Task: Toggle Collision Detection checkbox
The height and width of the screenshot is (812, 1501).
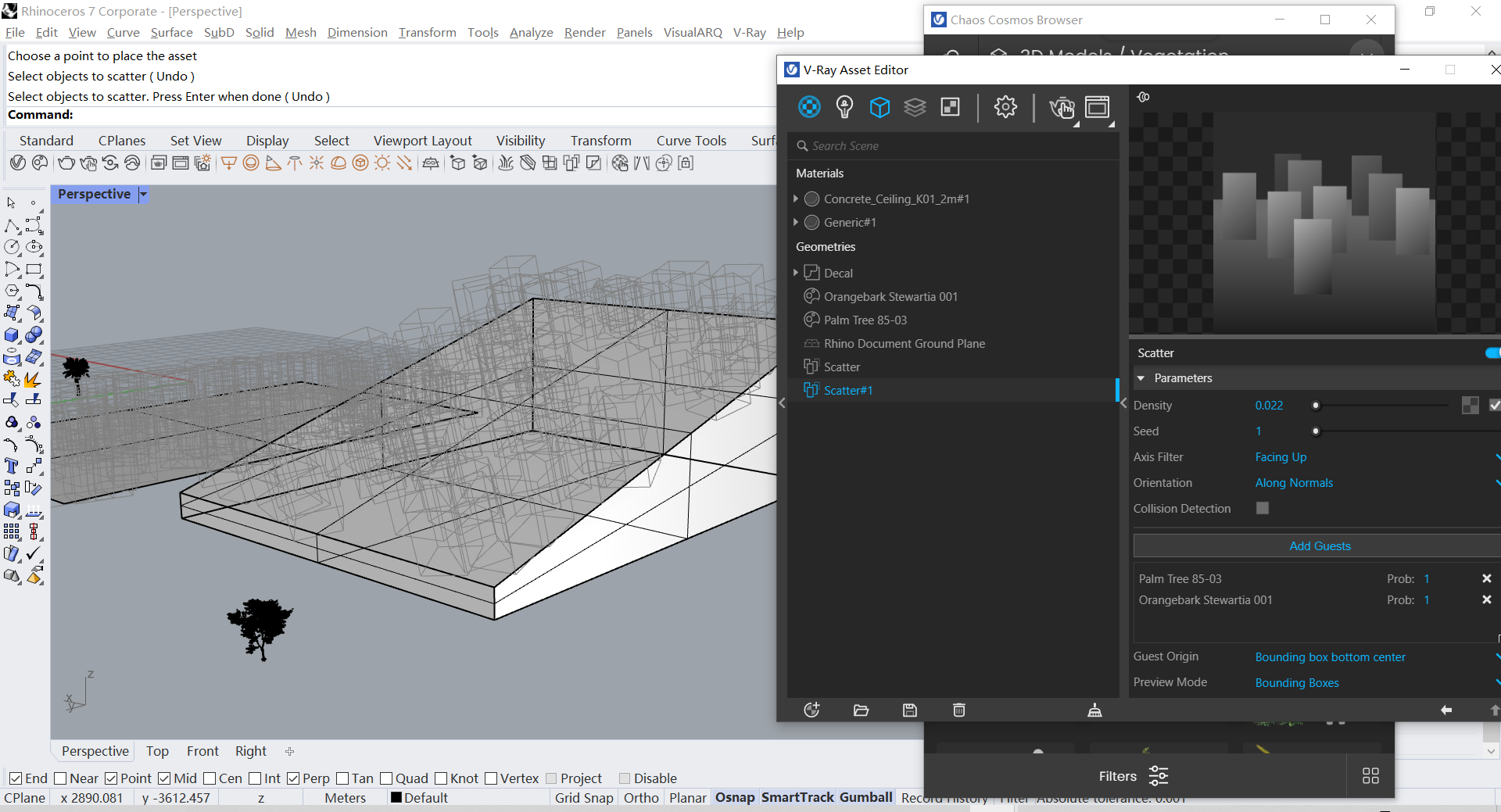Action: coord(1263,508)
